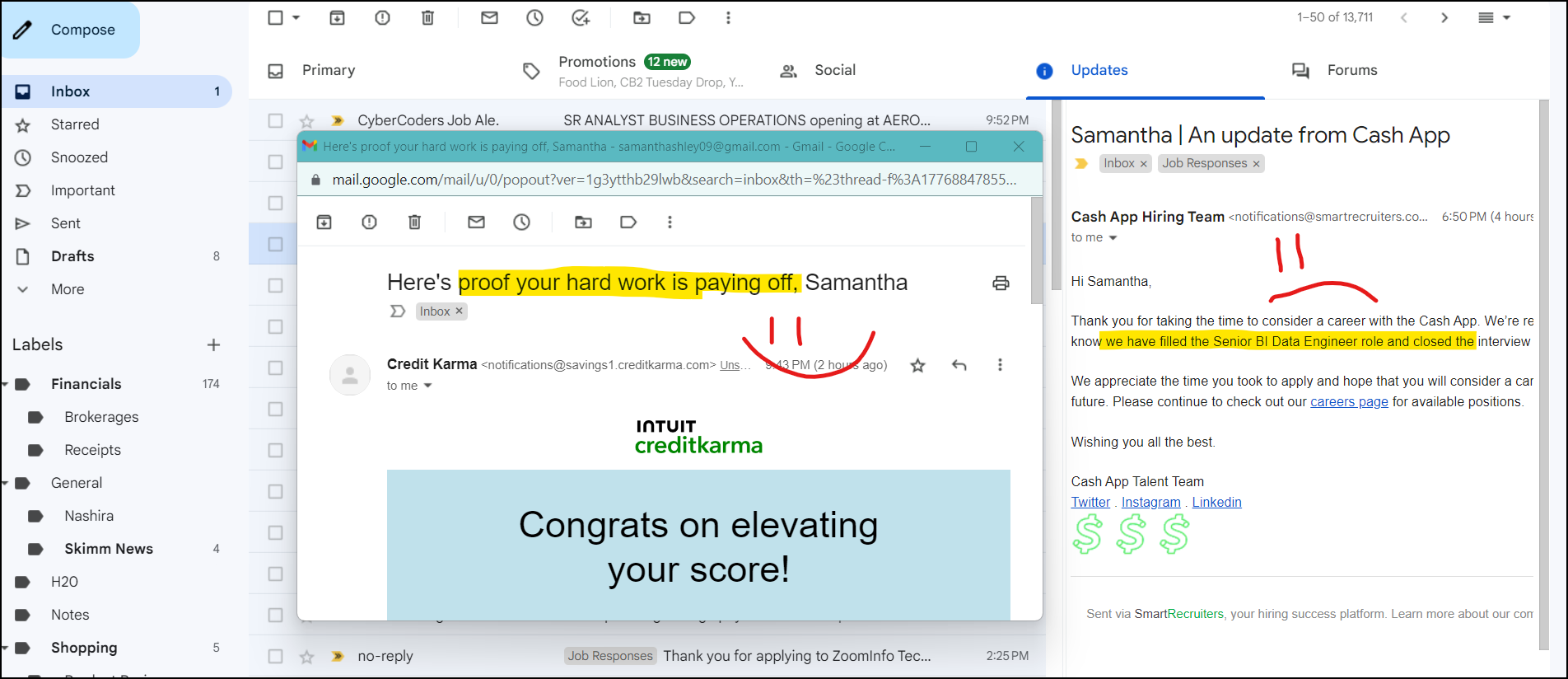
Task: Open the Twitter link in Cash App email
Action: (1090, 502)
